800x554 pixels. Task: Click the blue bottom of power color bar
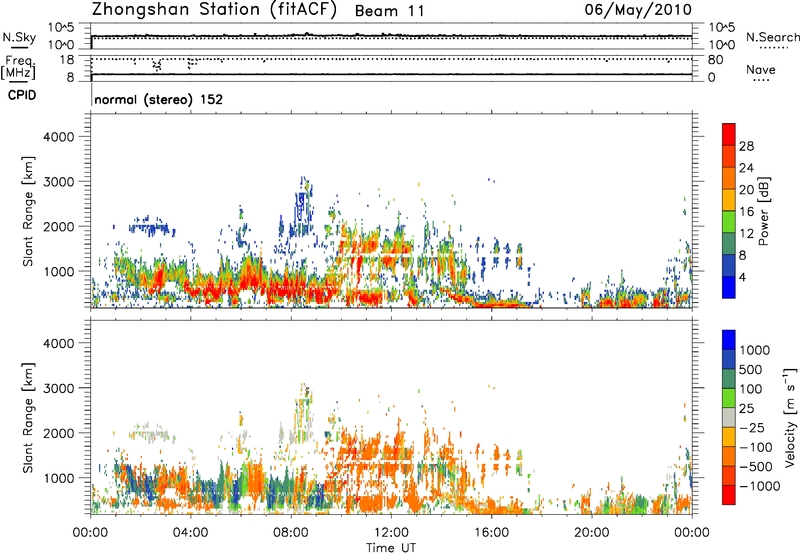[729, 288]
